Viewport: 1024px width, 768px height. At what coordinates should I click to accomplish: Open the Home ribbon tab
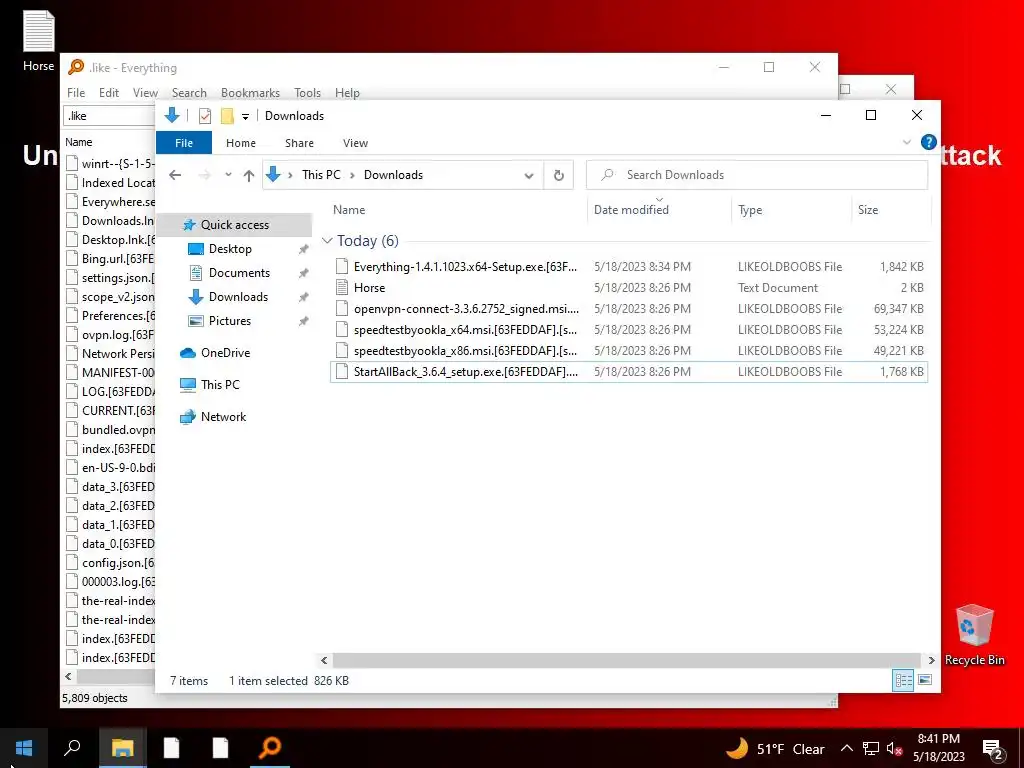point(241,143)
